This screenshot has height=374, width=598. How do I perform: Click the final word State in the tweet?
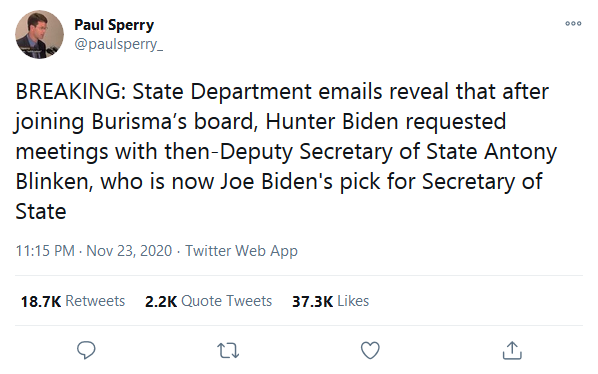point(41,212)
